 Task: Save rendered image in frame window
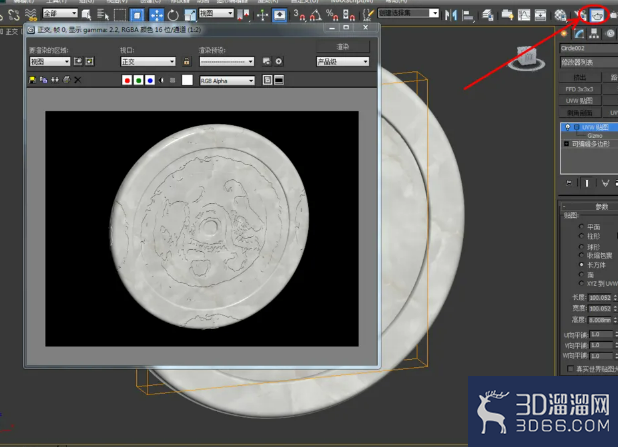pyautogui.click(x=32, y=80)
